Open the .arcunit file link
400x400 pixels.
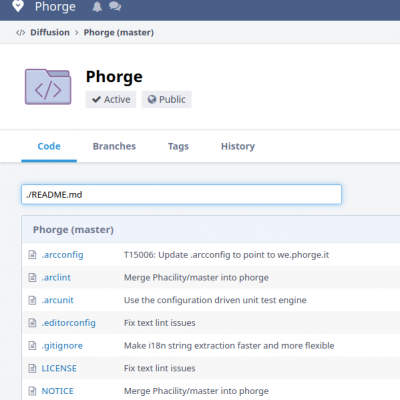[x=57, y=300]
